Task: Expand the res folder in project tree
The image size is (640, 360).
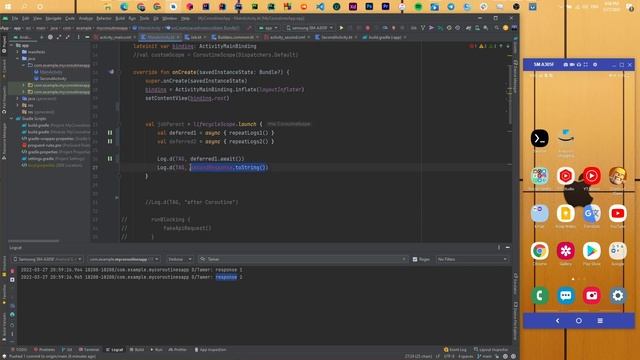Action: [x=18, y=105]
